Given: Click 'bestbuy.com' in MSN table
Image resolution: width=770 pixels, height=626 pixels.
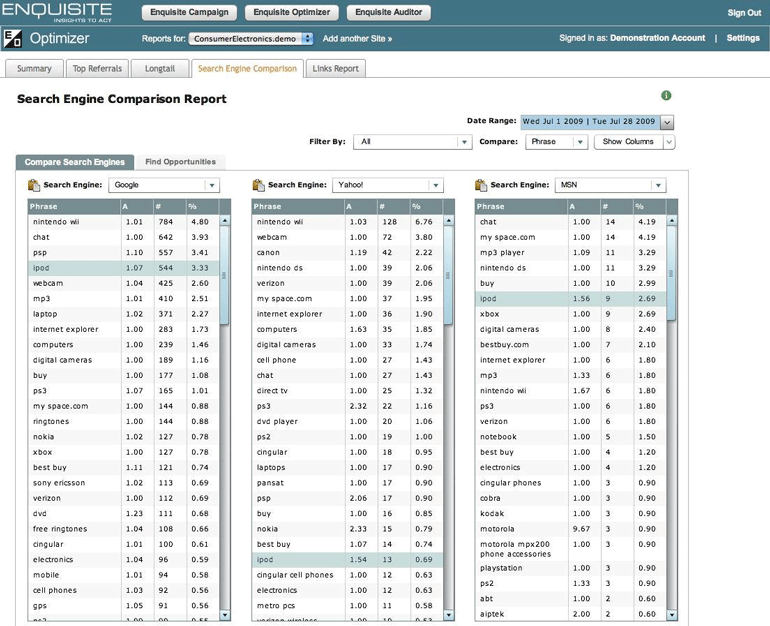Looking at the screenshot, I should 504,345.
